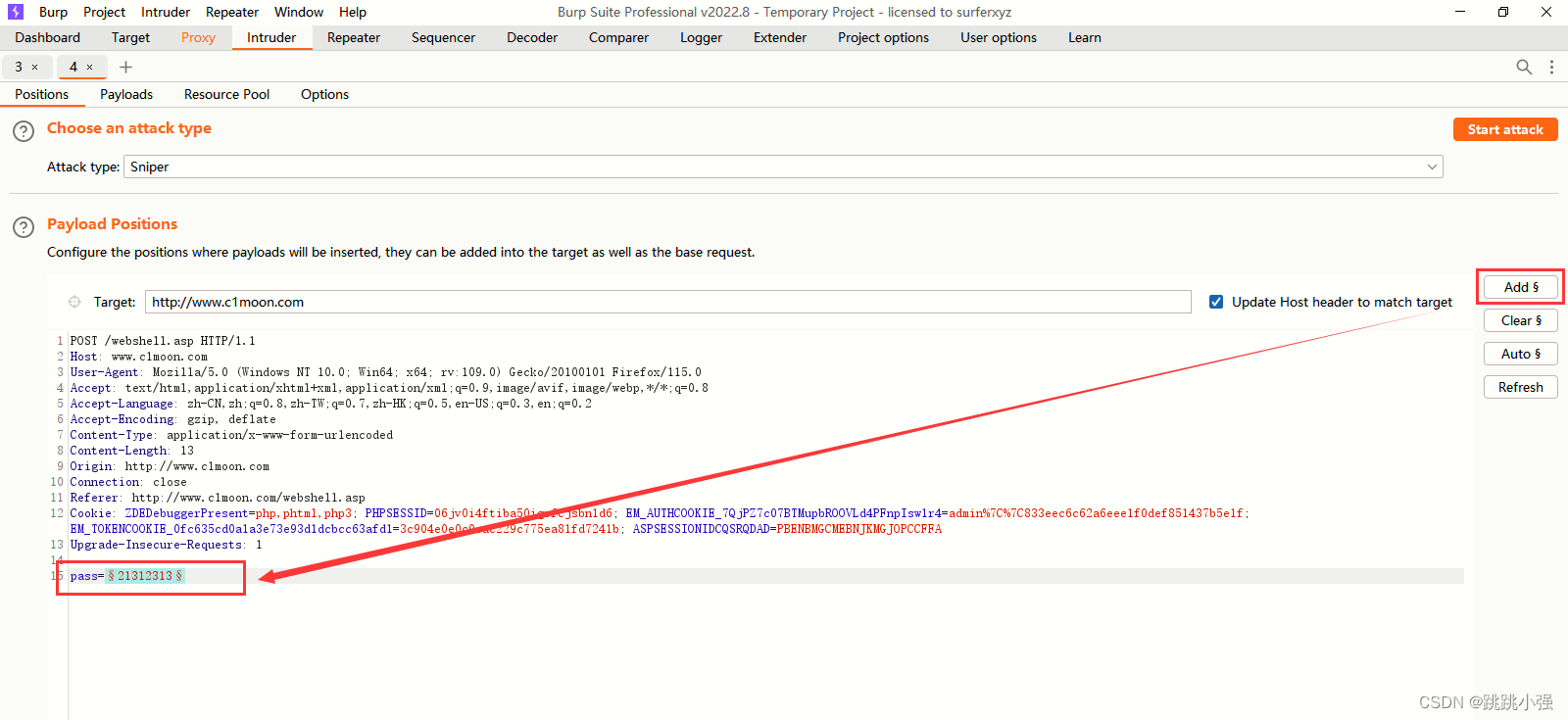Click the Connection: close header line

coord(128,482)
